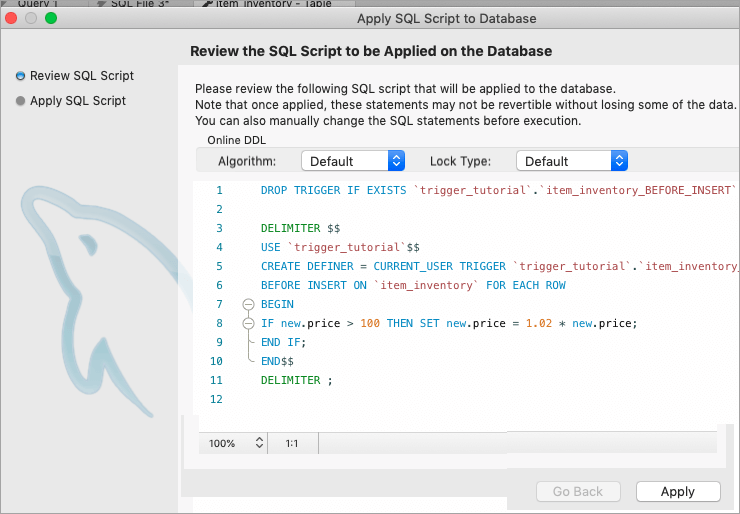Click the CREATE DEFINER line
The width and height of the screenshot is (740, 514).
point(499,266)
